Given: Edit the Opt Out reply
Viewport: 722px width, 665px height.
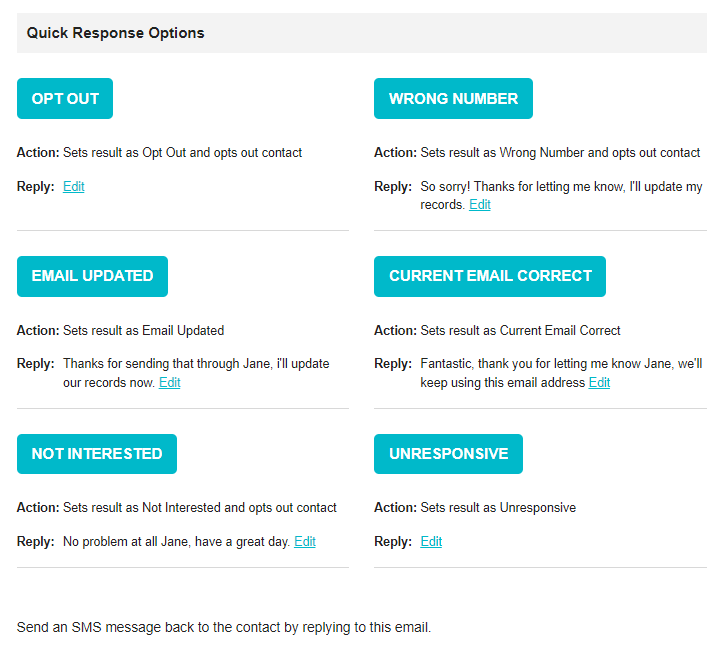Looking at the screenshot, I should click(x=74, y=187).
